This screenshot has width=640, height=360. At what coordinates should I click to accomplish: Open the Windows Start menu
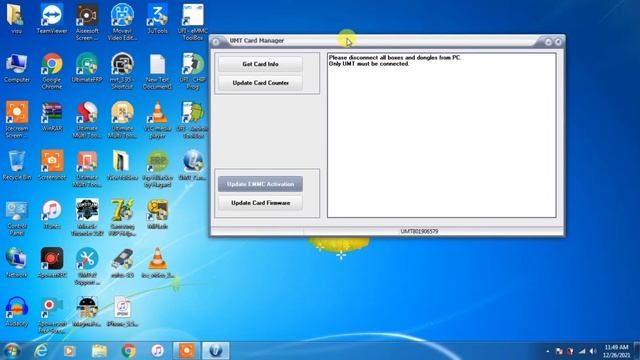11,351
